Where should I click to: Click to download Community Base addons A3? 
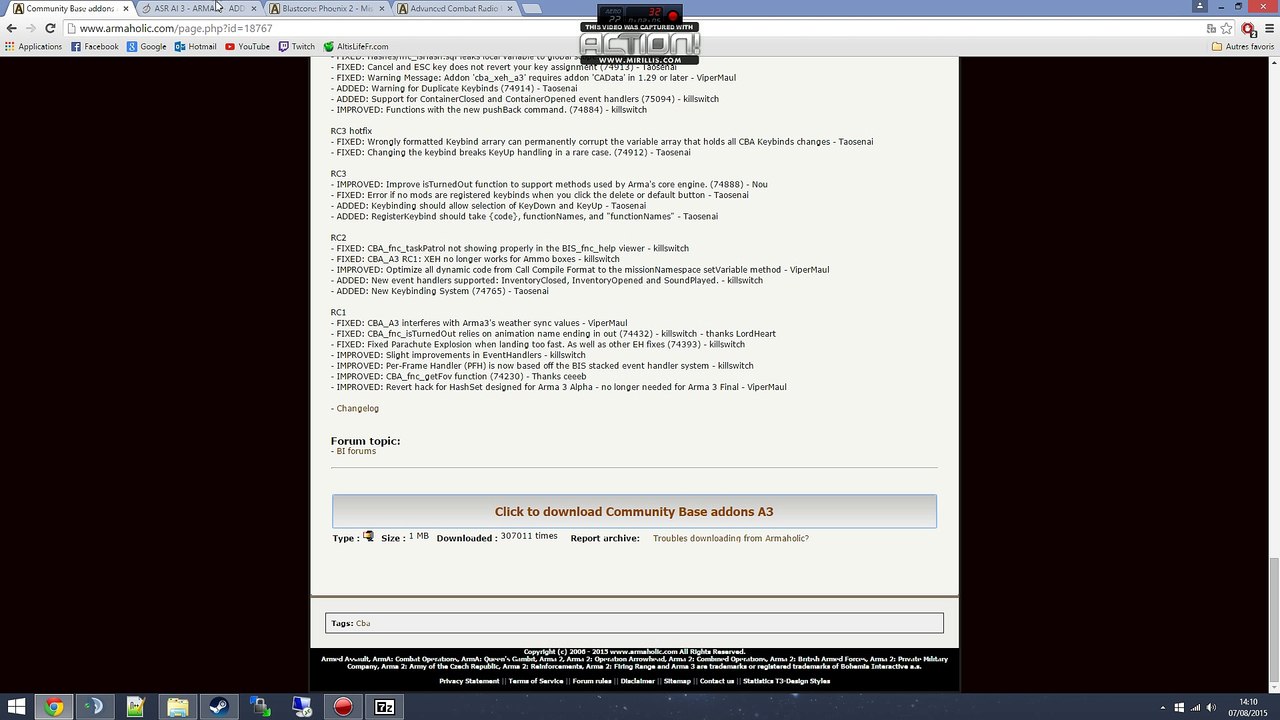click(634, 511)
